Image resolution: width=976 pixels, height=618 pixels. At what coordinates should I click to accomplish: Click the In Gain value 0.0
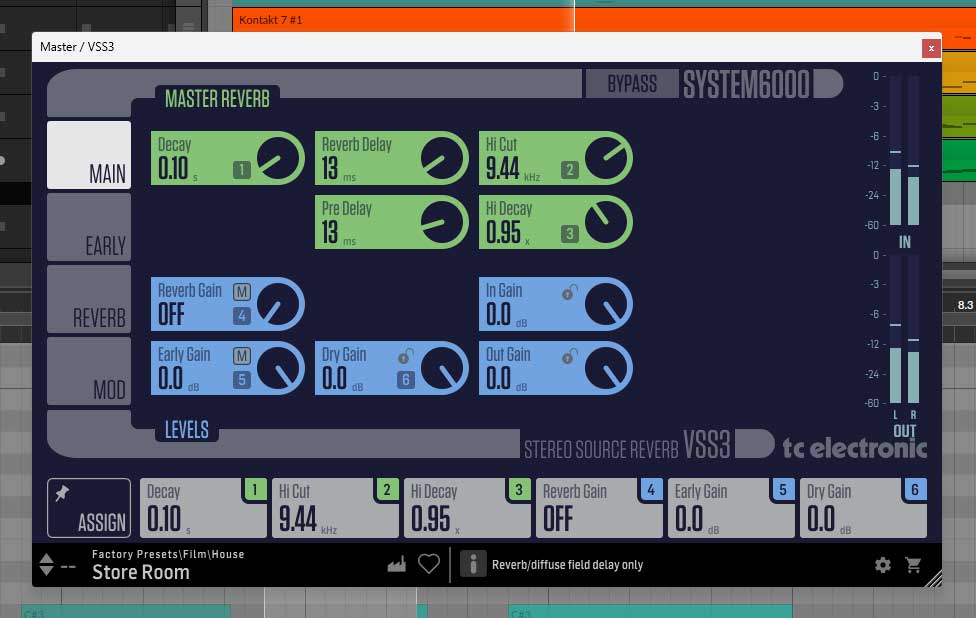coord(498,315)
